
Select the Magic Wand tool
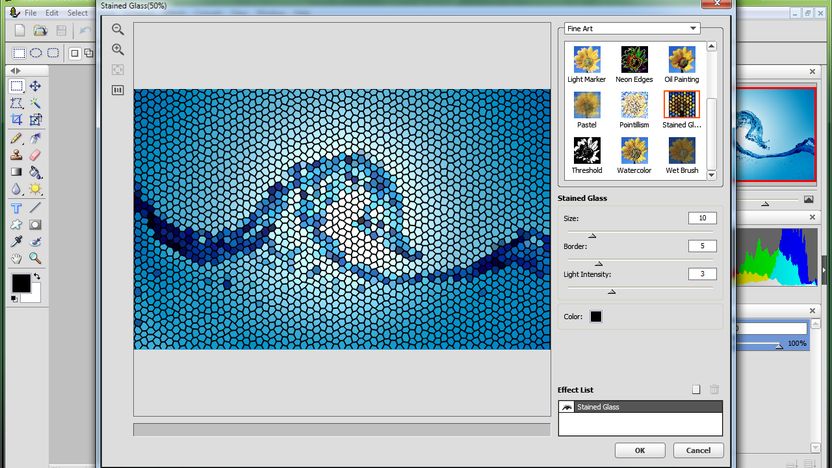35,103
